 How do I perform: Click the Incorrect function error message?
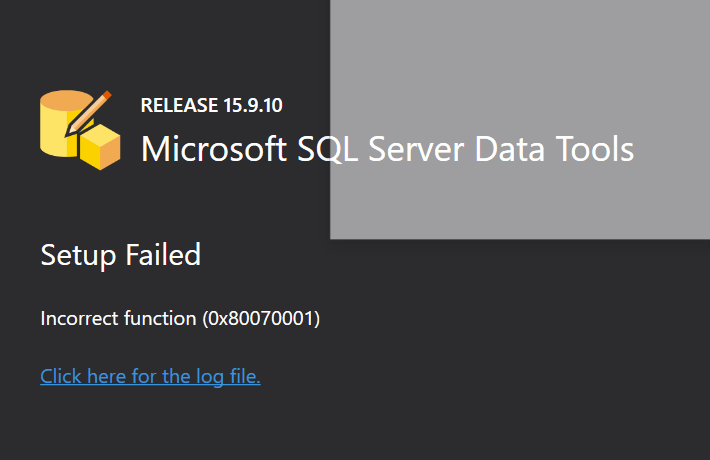[x=180, y=319]
